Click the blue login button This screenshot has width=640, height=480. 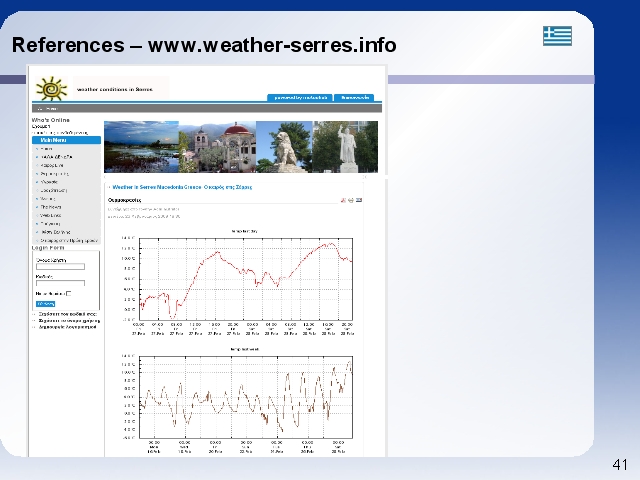pyautogui.click(x=45, y=304)
